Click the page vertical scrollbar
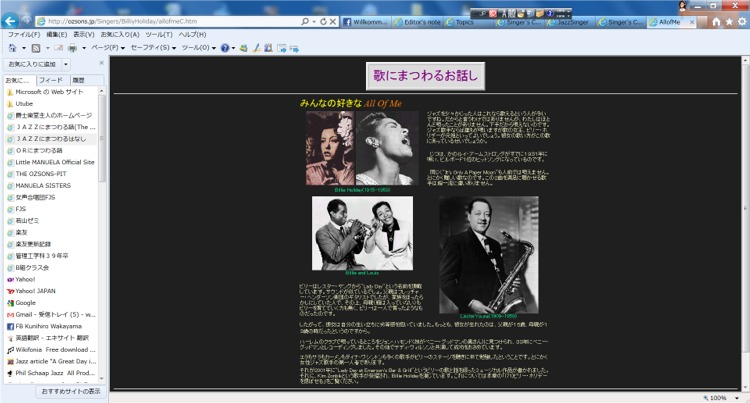 (x=745, y=223)
